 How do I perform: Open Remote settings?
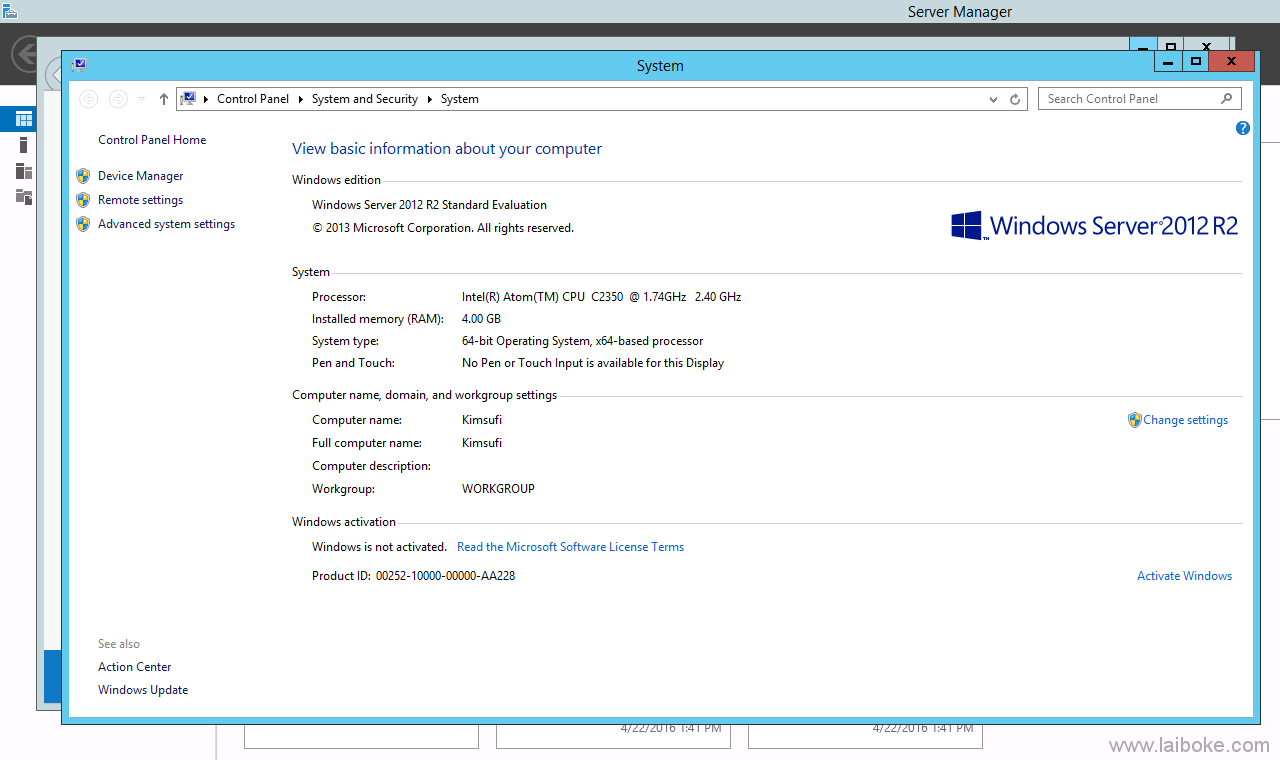coord(140,200)
